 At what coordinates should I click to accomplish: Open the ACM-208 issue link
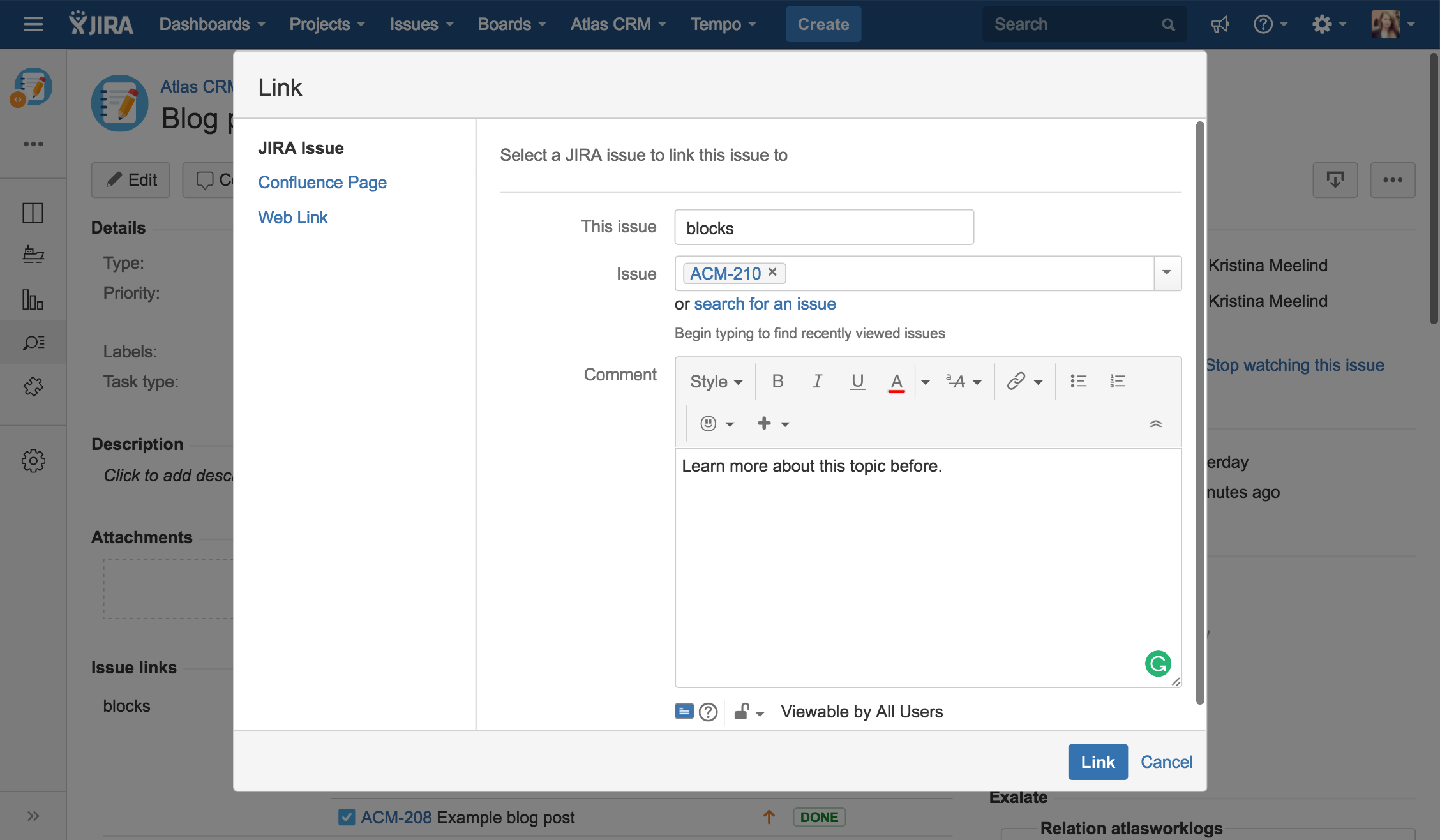pyautogui.click(x=396, y=817)
